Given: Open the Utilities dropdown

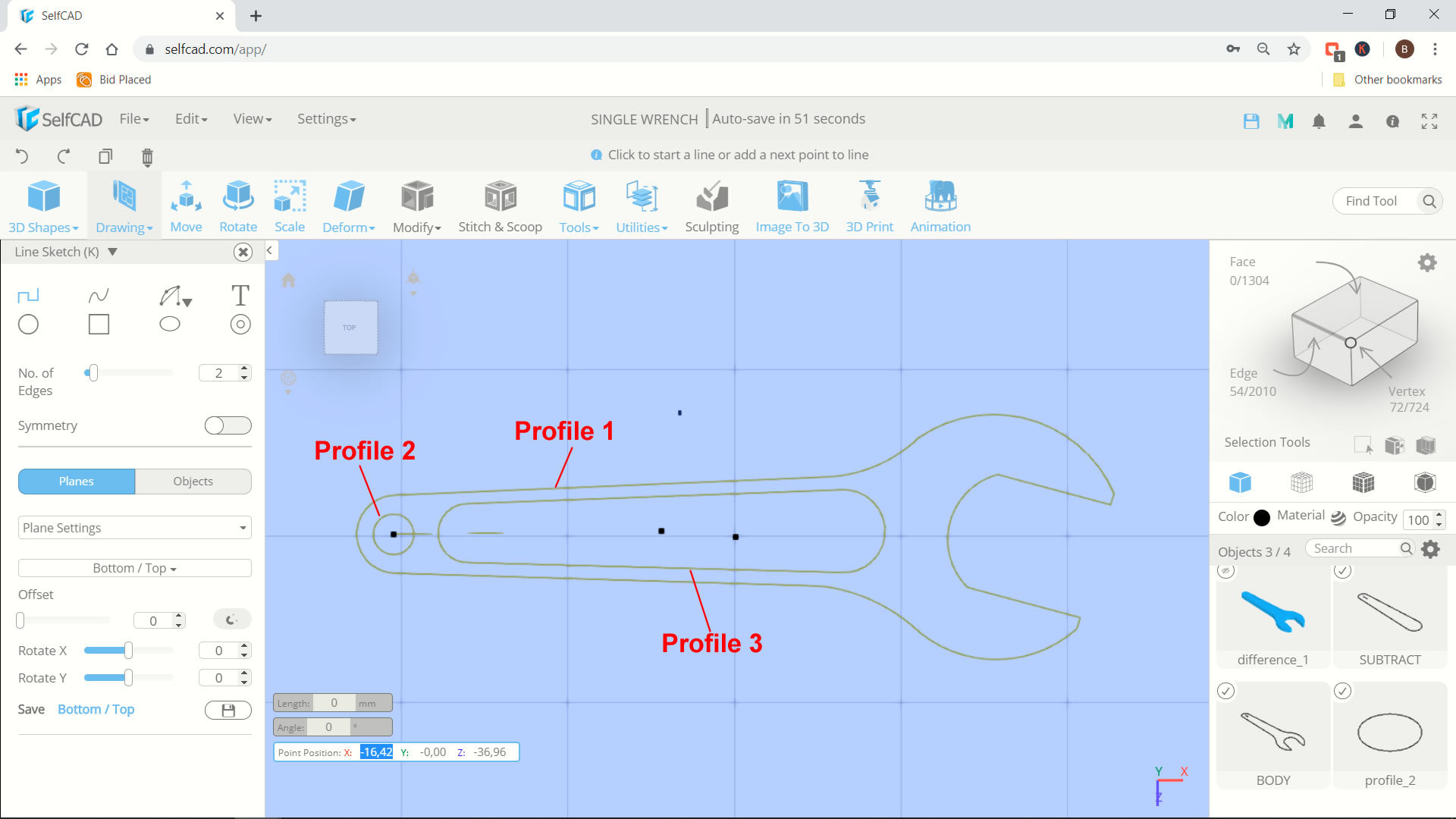Looking at the screenshot, I should click(642, 206).
